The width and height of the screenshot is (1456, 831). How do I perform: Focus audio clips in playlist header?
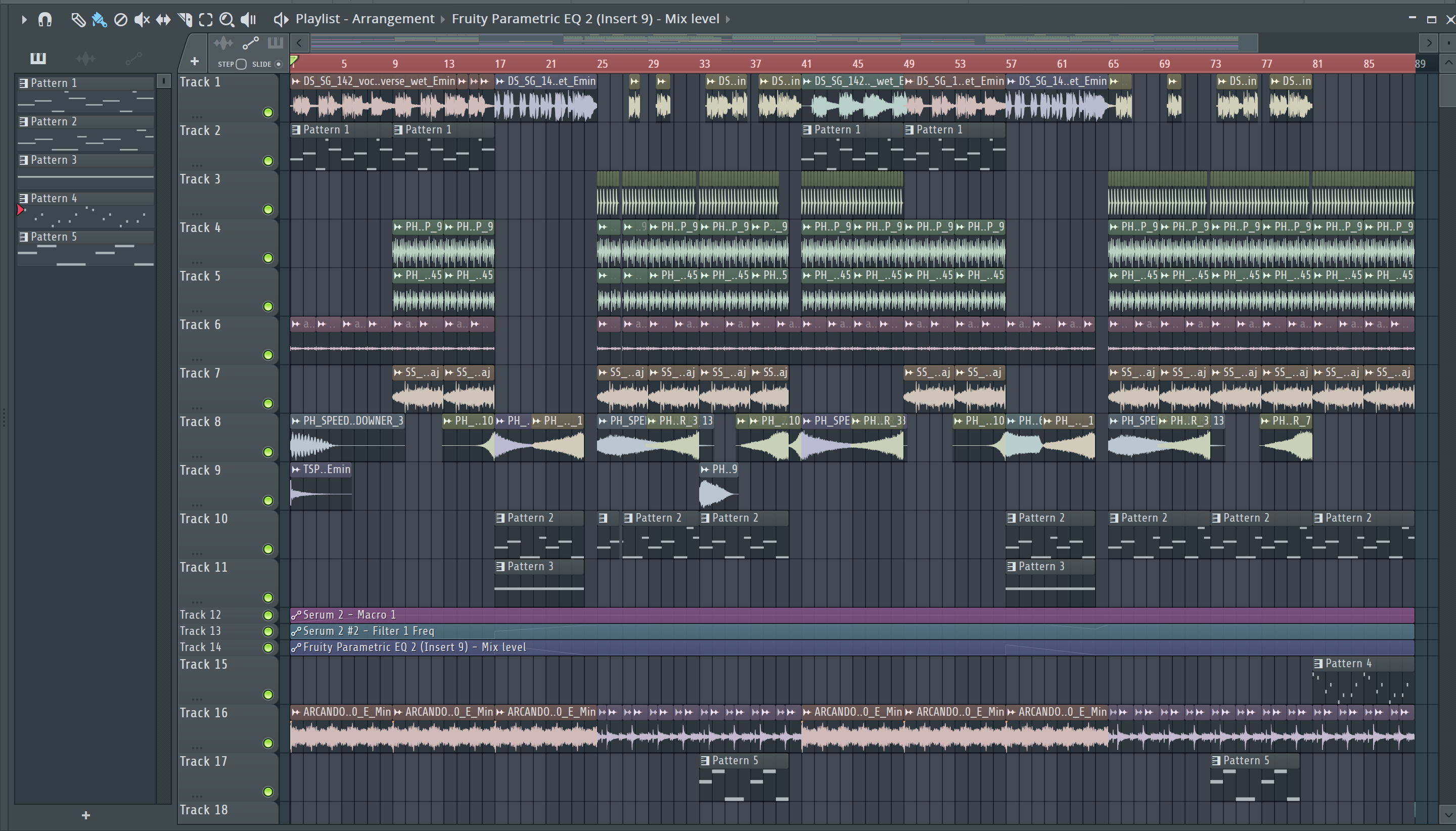click(223, 43)
